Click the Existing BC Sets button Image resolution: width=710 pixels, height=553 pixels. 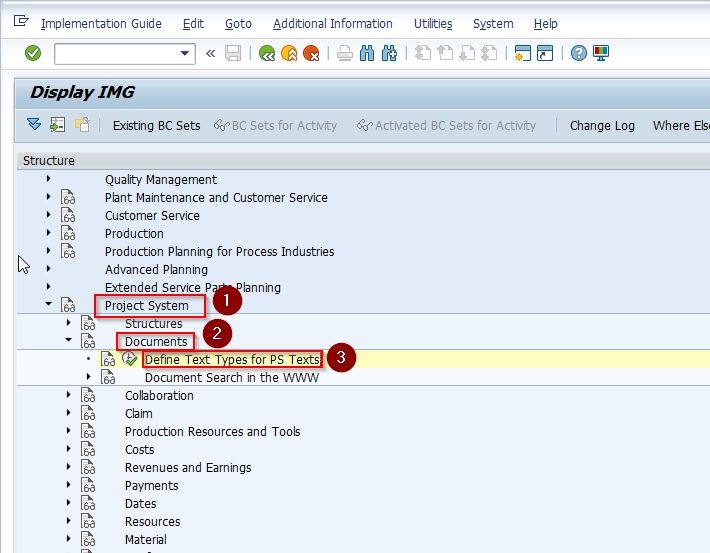click(x=157, y=125)
